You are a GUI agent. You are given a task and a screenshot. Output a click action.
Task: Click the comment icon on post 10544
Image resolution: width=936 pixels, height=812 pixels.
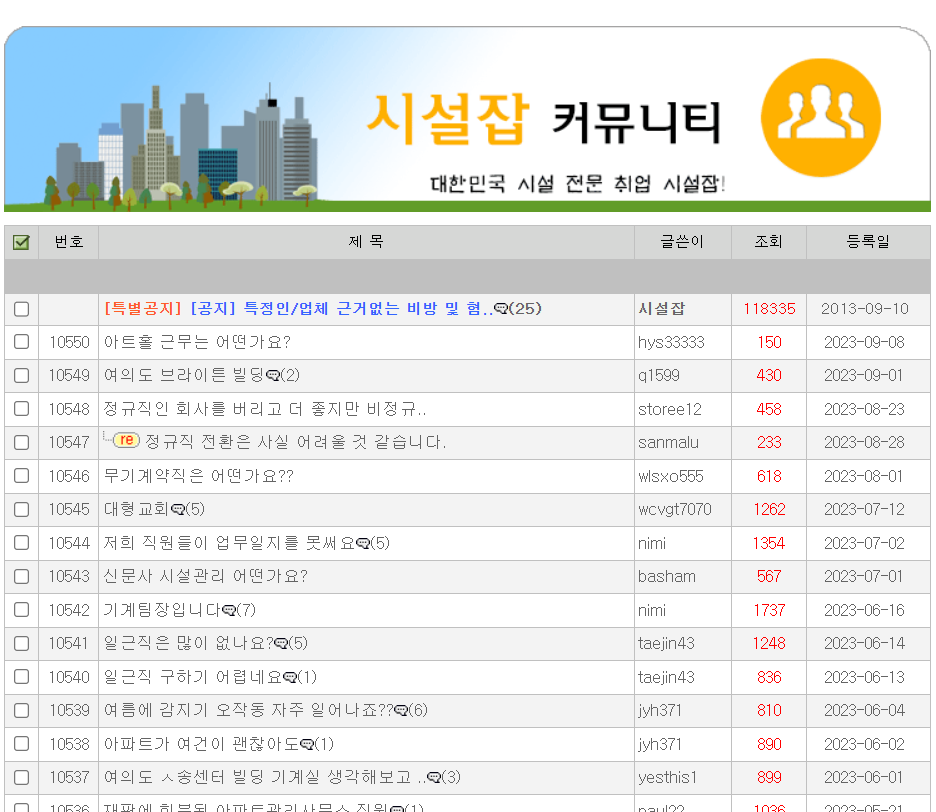(363, 543)
